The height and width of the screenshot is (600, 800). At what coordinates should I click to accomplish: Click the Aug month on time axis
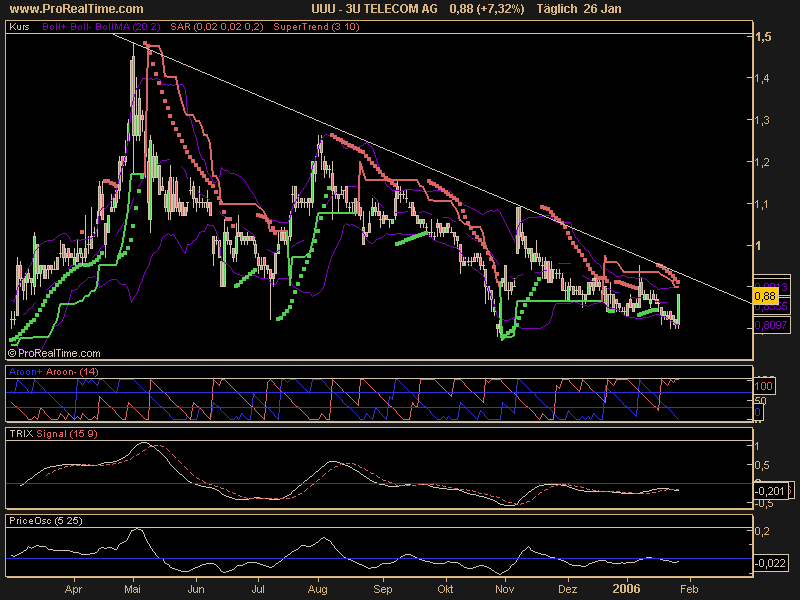(x=318, y=589)
